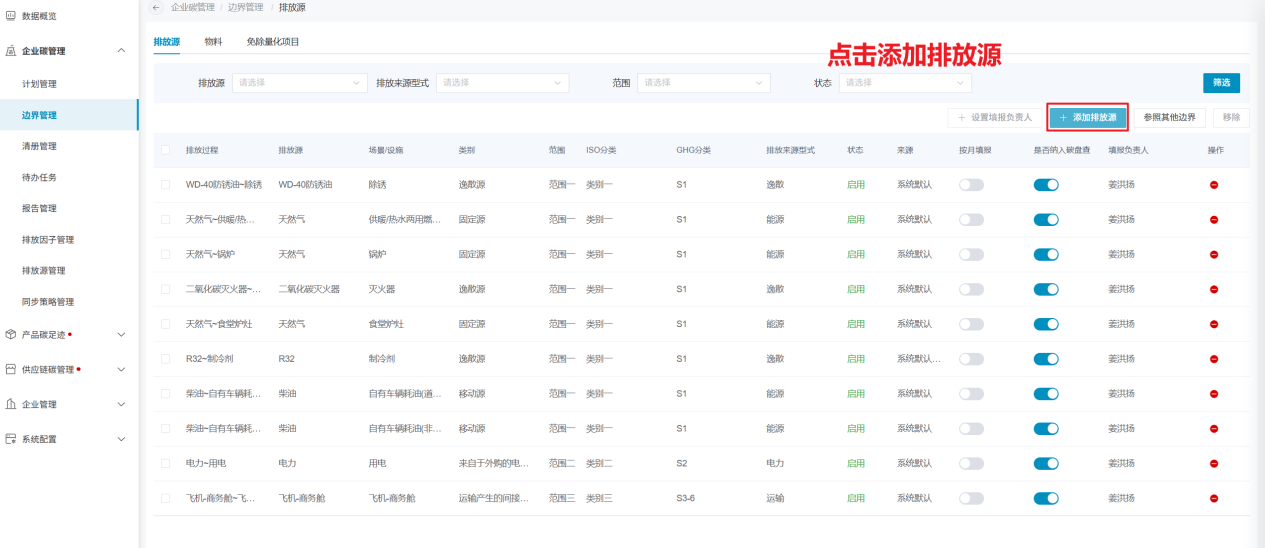Image resolution: width=1265 pixels, height=548 pixels.
Task: Click red delete icon for 电力~用电 row
Action: [x=1214, y=464]
